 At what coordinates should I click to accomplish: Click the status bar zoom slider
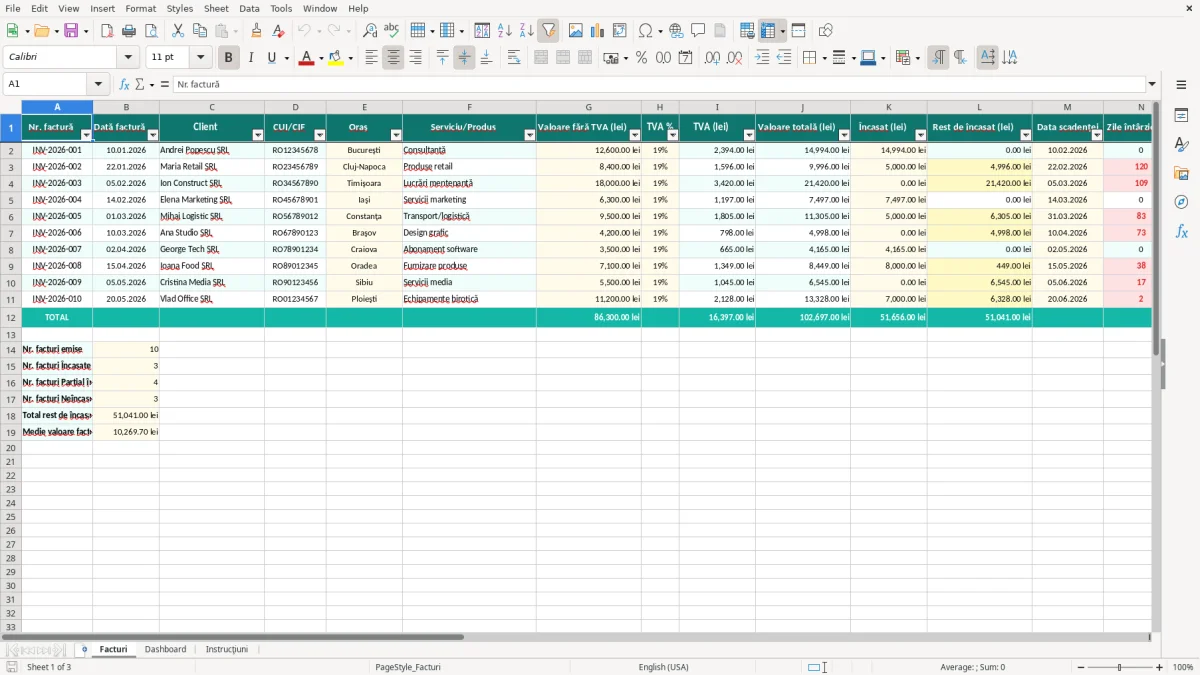[1120, 667]
